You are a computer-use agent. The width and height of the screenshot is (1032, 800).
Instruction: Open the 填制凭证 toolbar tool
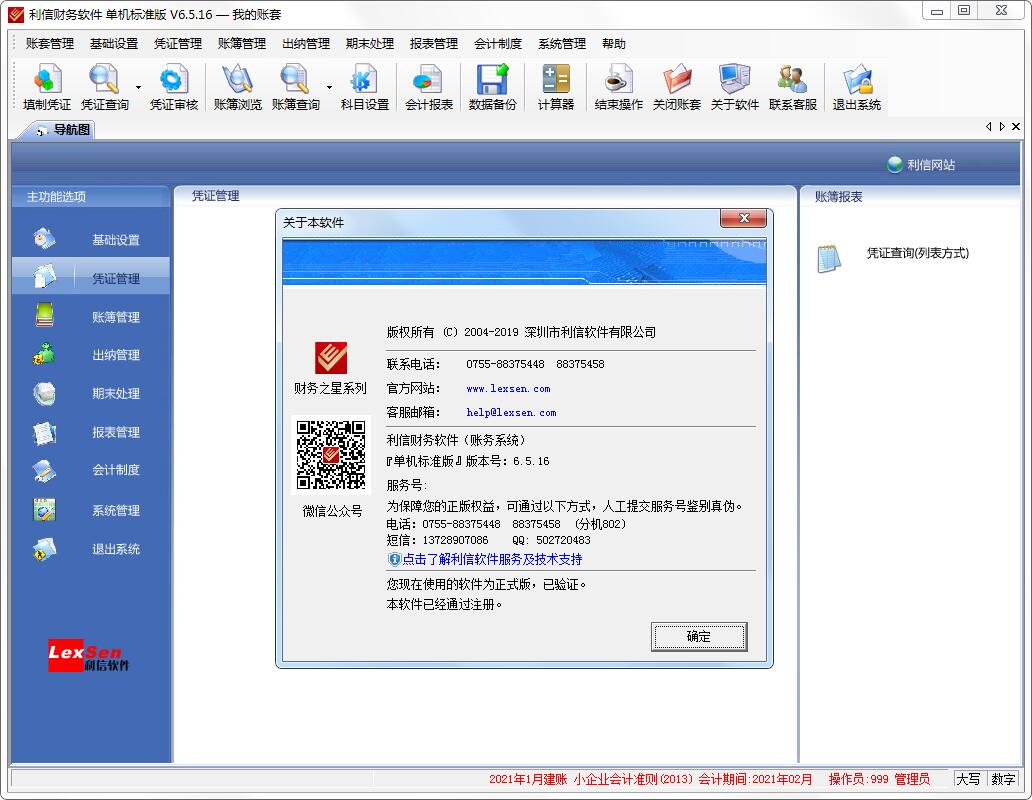[47, 88]
